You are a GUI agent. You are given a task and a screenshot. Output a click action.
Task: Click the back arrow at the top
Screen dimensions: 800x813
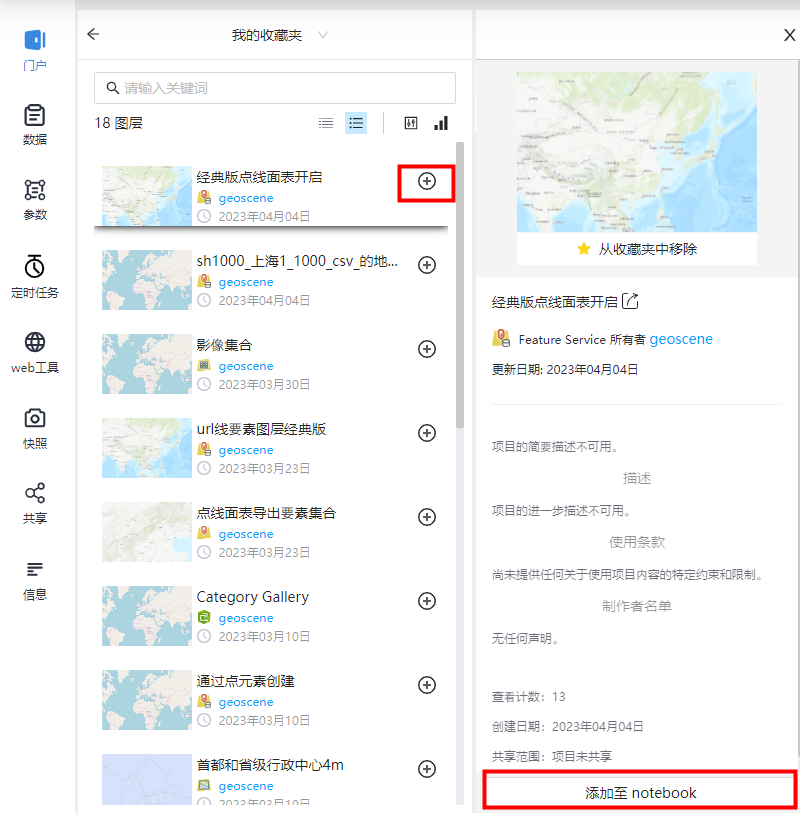click(x=93, y=34)
